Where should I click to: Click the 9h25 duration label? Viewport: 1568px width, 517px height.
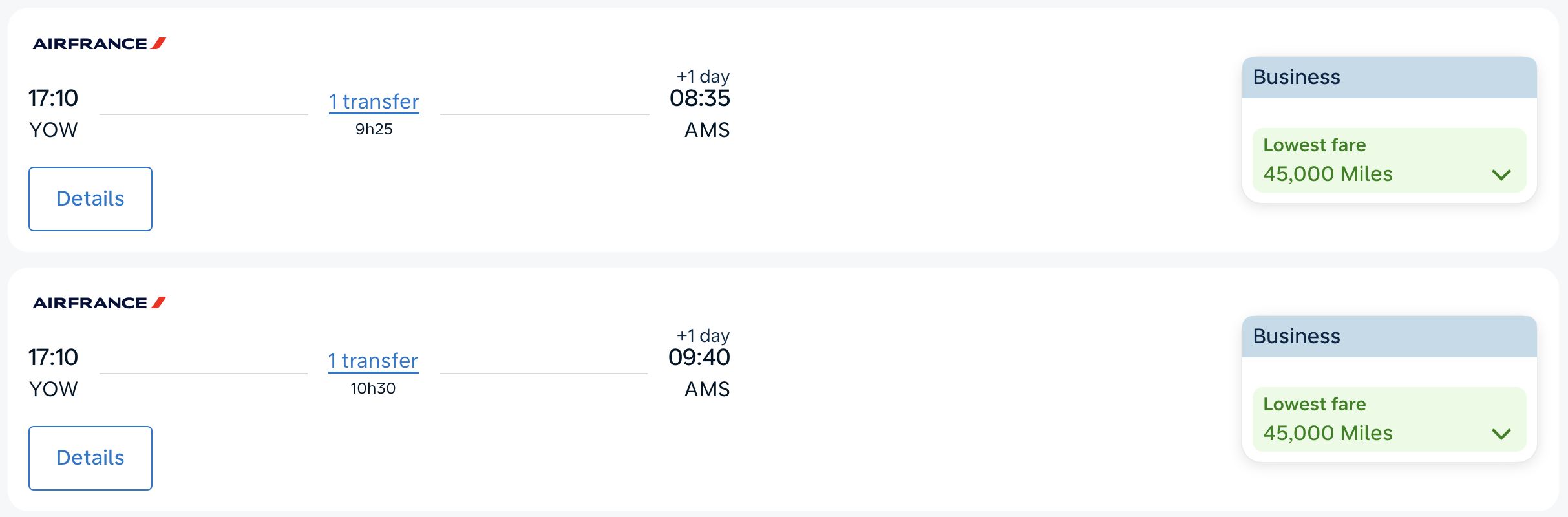click(x=375, y=129)
